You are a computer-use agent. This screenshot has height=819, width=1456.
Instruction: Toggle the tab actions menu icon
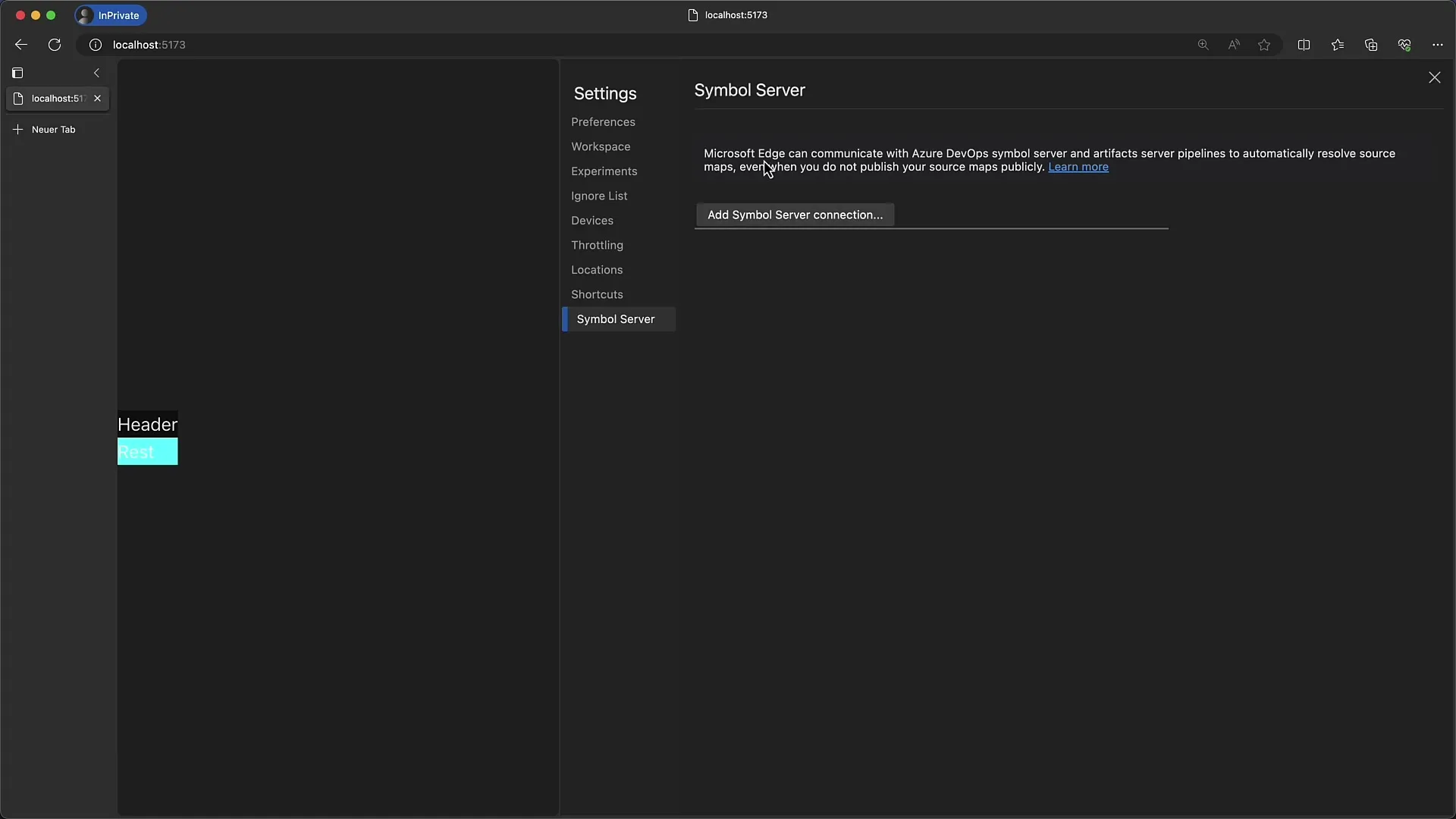click(x=17, y=73)
